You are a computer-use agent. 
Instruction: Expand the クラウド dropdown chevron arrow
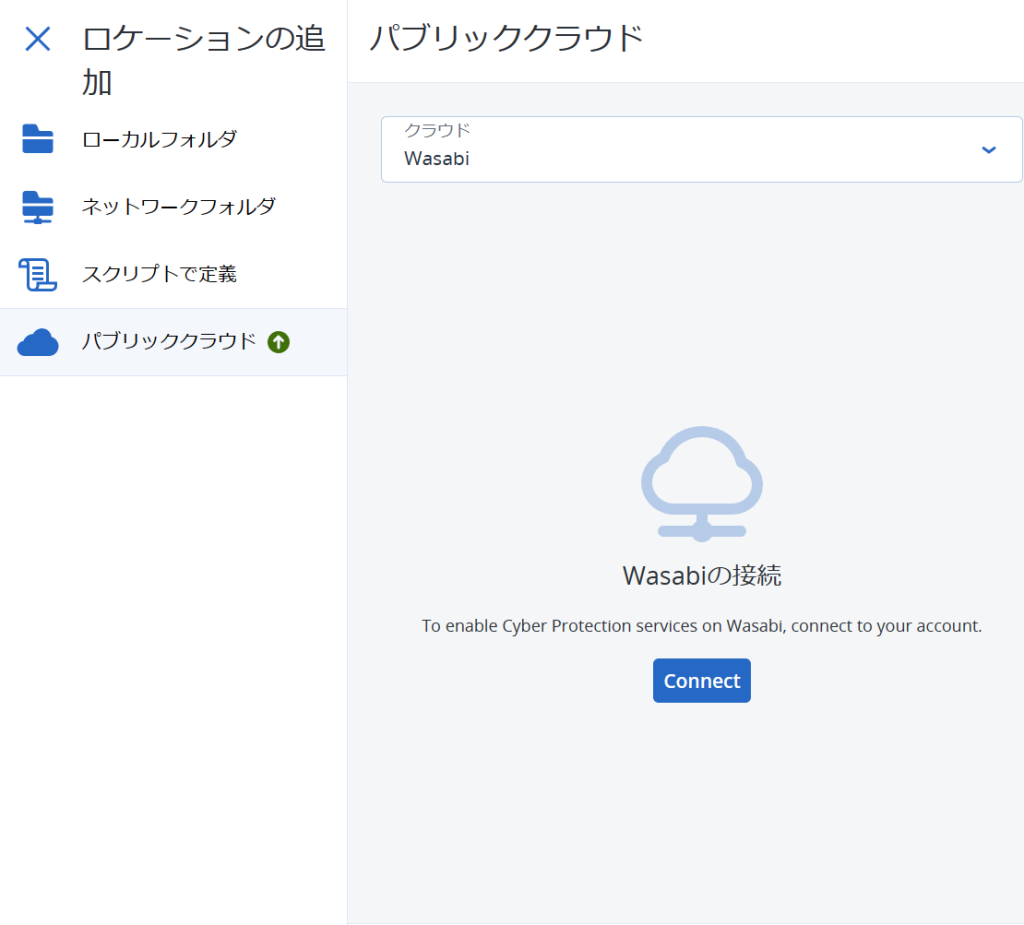tap(989, 150)
